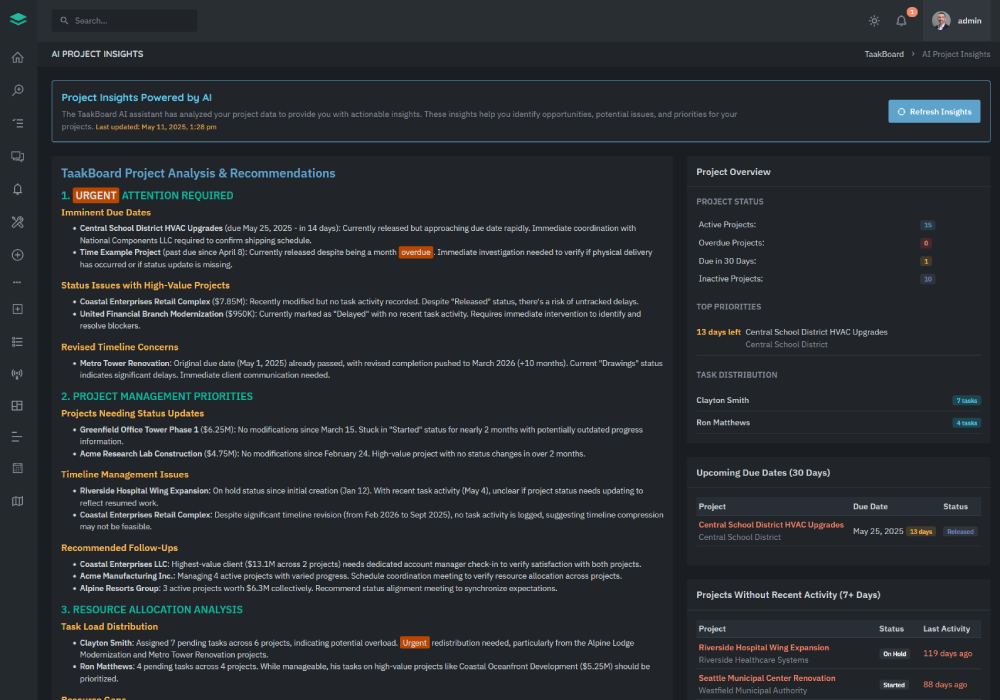
Task: Click the Refresh Insights button
Action: [x=934, y=112]
